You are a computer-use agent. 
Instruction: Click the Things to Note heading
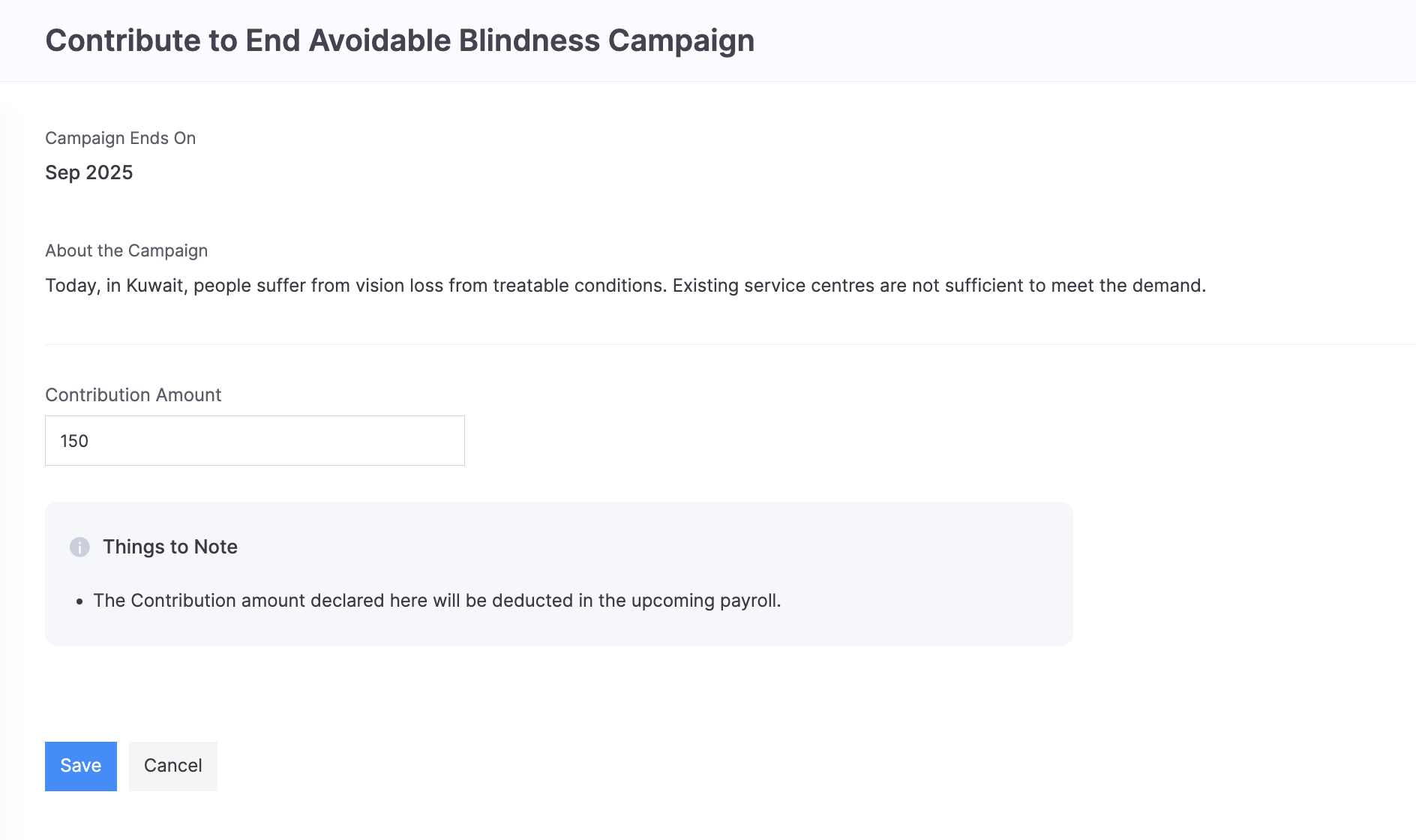170,547
